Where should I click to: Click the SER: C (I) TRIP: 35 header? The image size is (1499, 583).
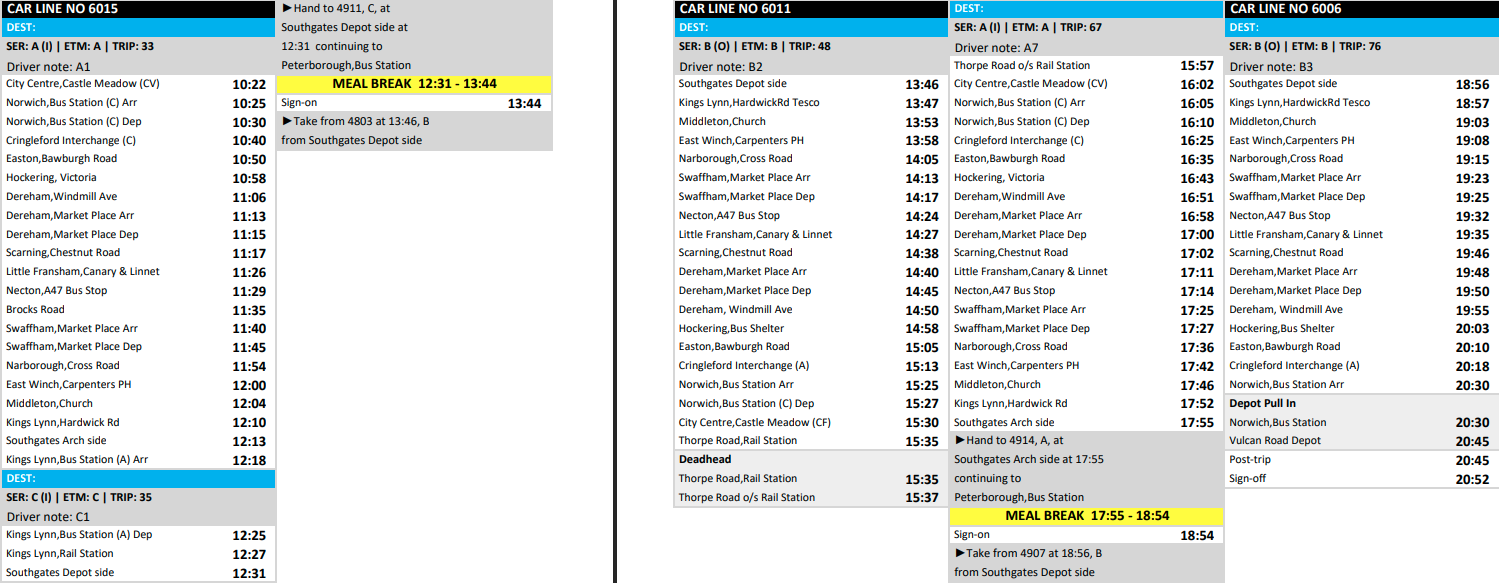(x=138, y=498)
